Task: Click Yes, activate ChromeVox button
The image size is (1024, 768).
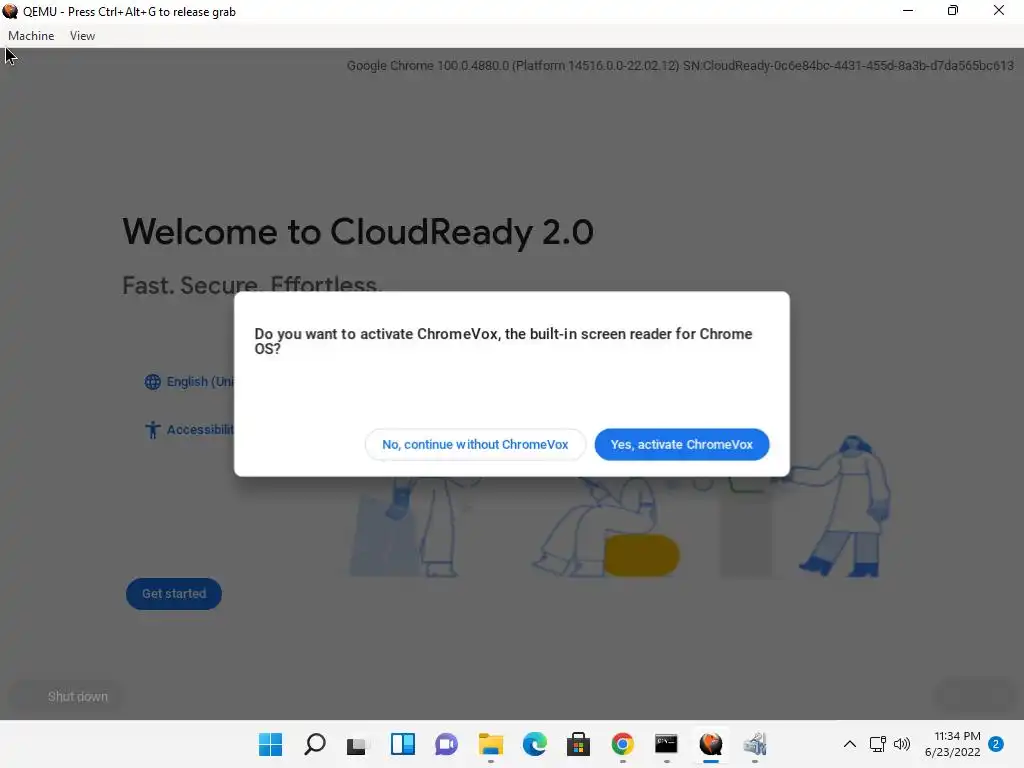Action: [x=682, y=444]
